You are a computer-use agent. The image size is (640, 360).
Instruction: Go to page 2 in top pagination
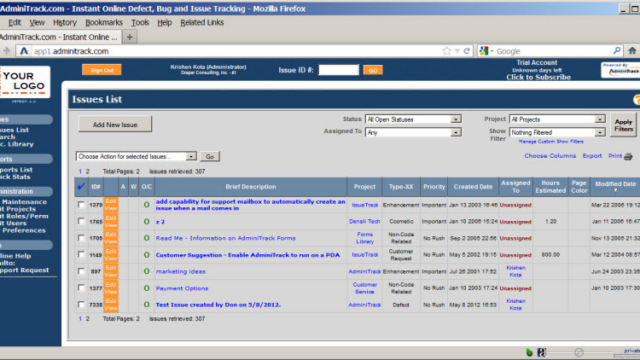pyautogui.click(x=87, y=171)
